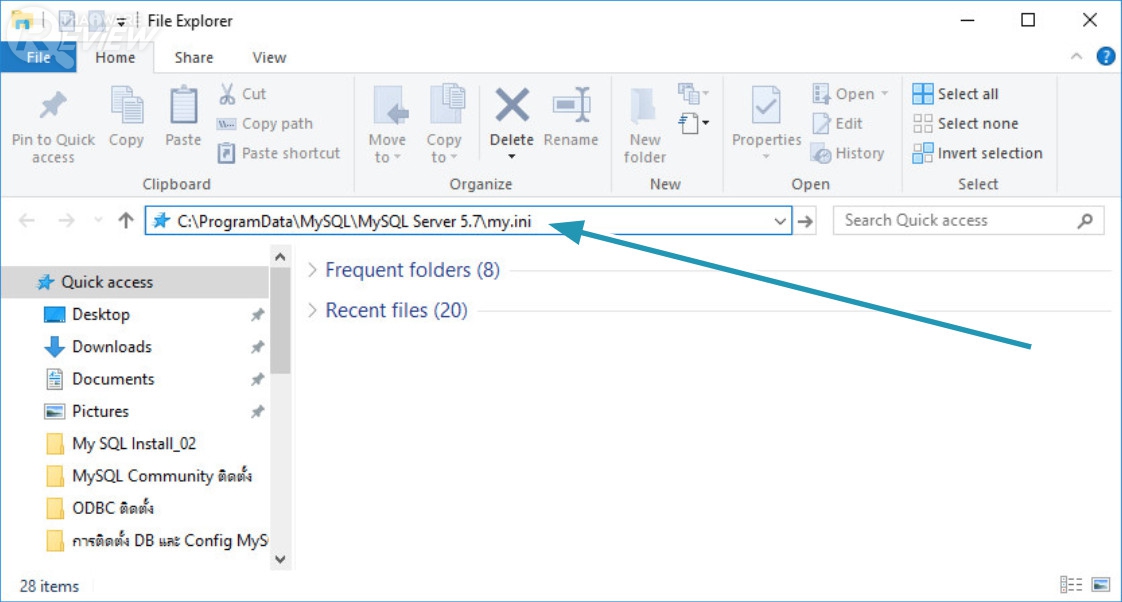This screenshot has width=1122, height=602.
Task: Click the Up one level arrow
Action: (126, 220)
